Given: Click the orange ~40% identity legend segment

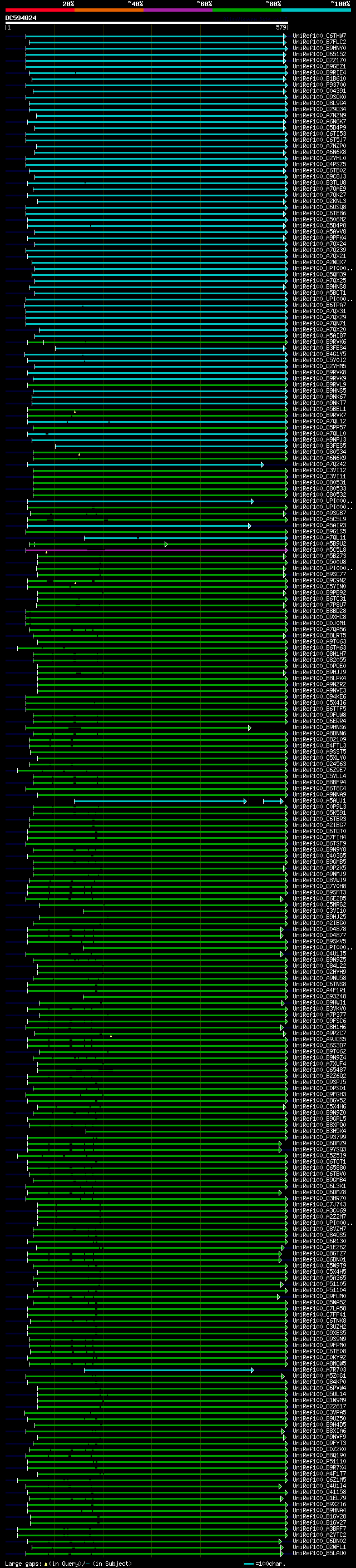Looking at the screenshot, I should point(109,10).
